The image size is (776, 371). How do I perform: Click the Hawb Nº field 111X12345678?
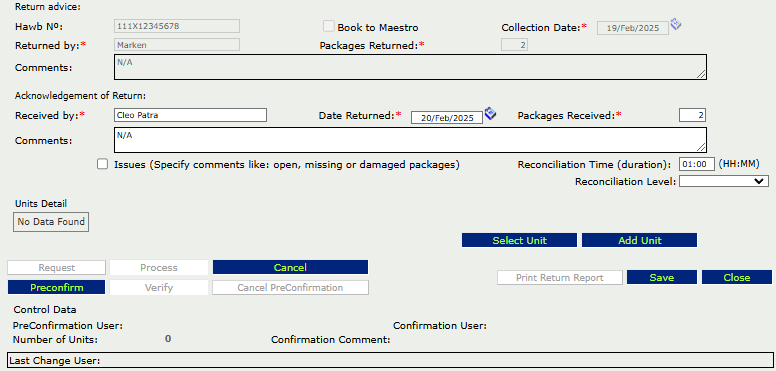pyautogui.click(x=177, y=26)
